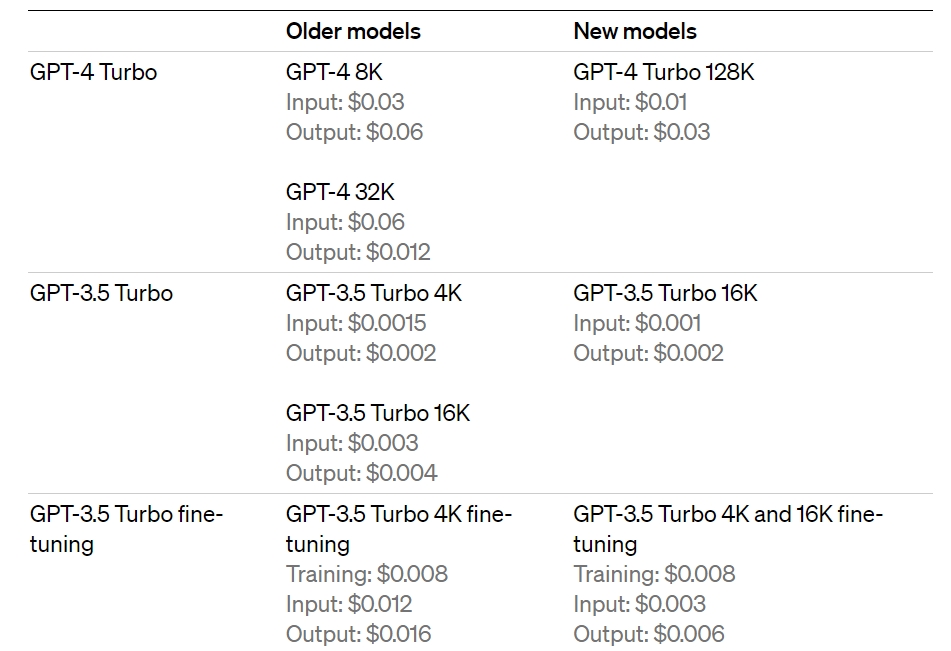Select GPT-4 Turbo 128K input price $0.01
This screenshot has width=951, height=651.
coord(630,102)
